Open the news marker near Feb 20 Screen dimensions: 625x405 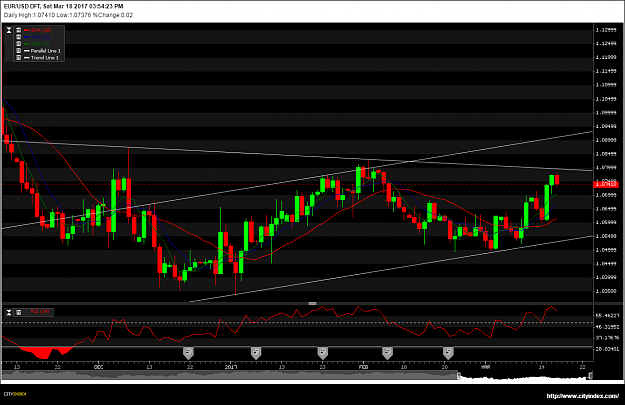(448, 353)
